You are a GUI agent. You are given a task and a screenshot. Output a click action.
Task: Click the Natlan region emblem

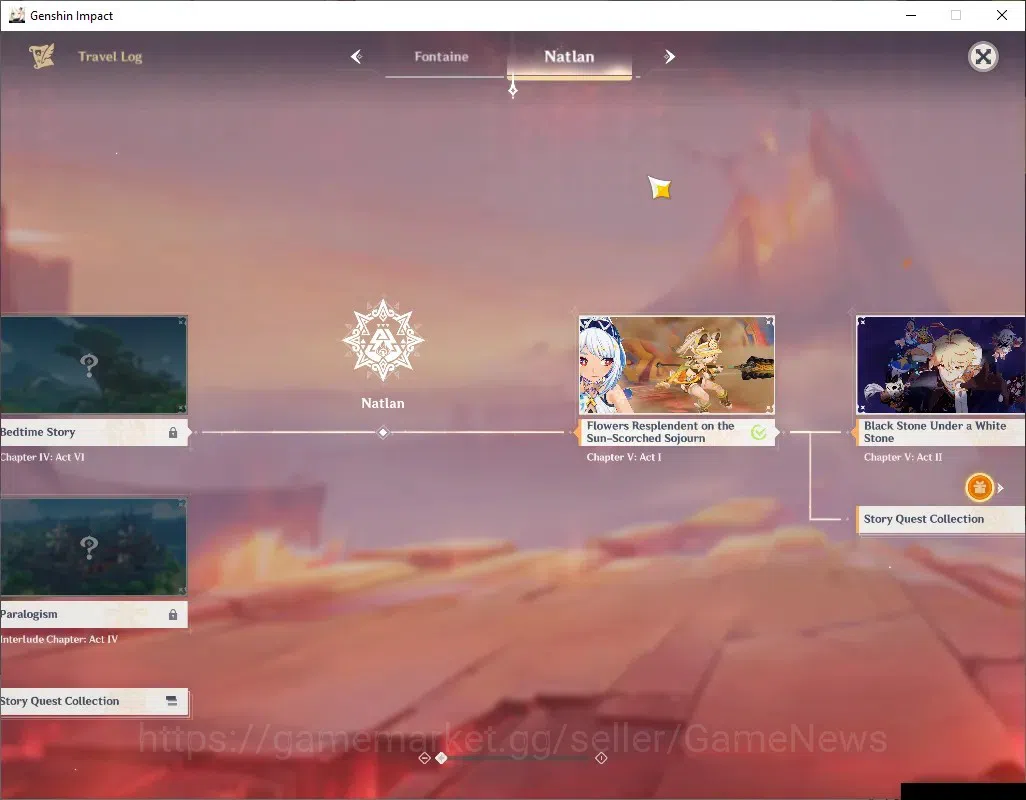pyautogui.click(x=383, y=340)
